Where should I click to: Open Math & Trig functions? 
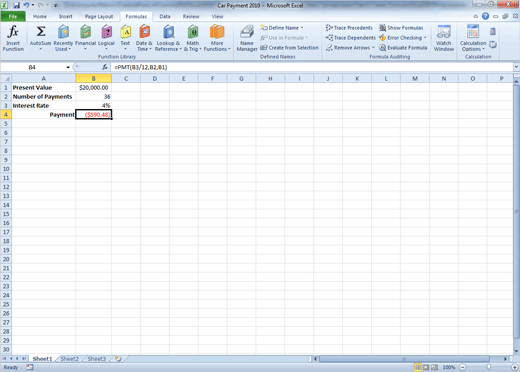coord(193,38)
